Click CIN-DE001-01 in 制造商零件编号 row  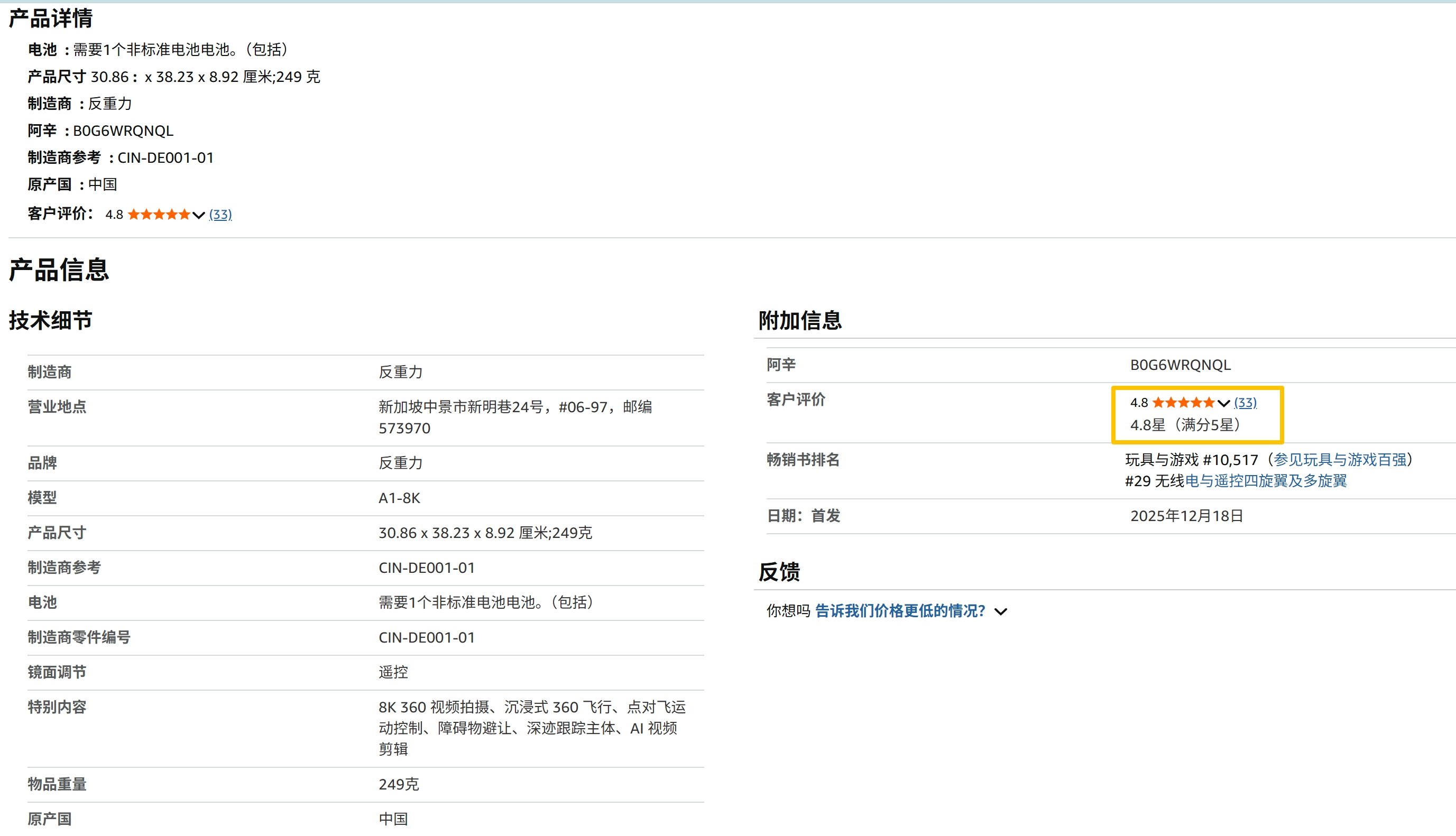coord(427,637)
